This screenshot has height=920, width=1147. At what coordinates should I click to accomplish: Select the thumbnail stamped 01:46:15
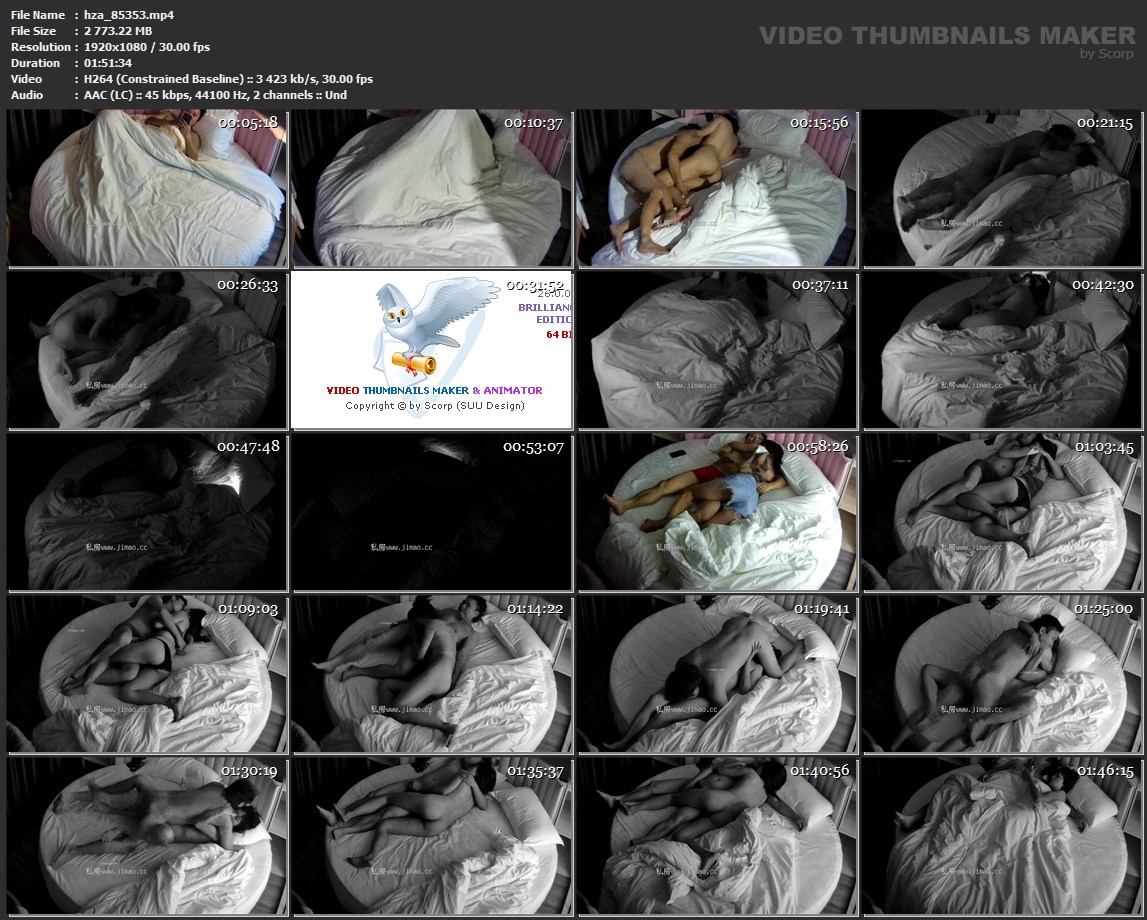(1003, 836)
